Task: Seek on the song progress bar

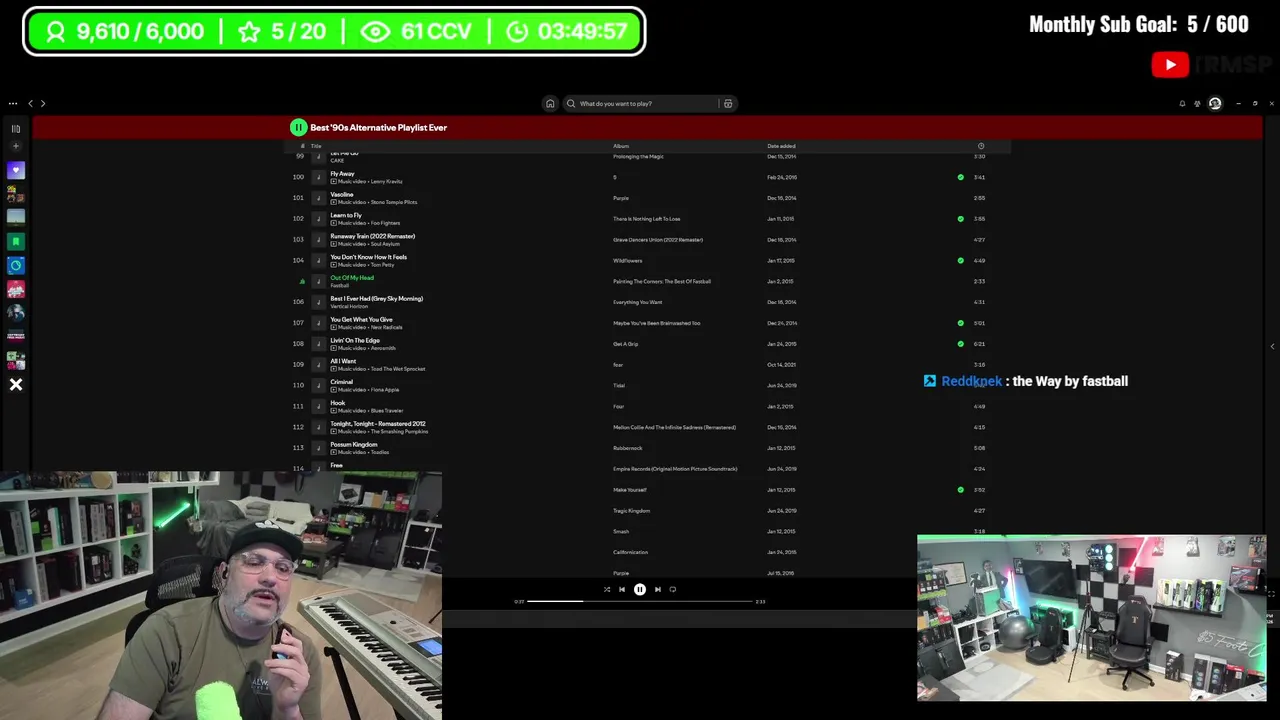Action: point(640,601)
